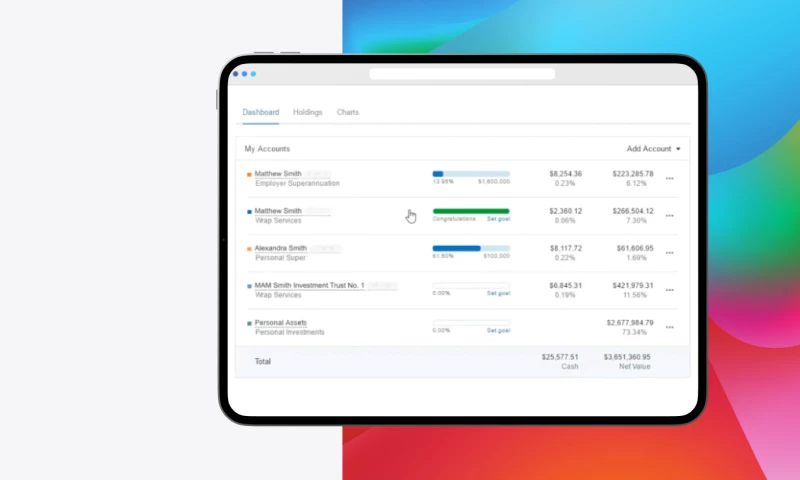Image resolution: width=800 pixels, height=480 pixels.
Task: Open the Personal Assets account link
Action: [281, 323]
